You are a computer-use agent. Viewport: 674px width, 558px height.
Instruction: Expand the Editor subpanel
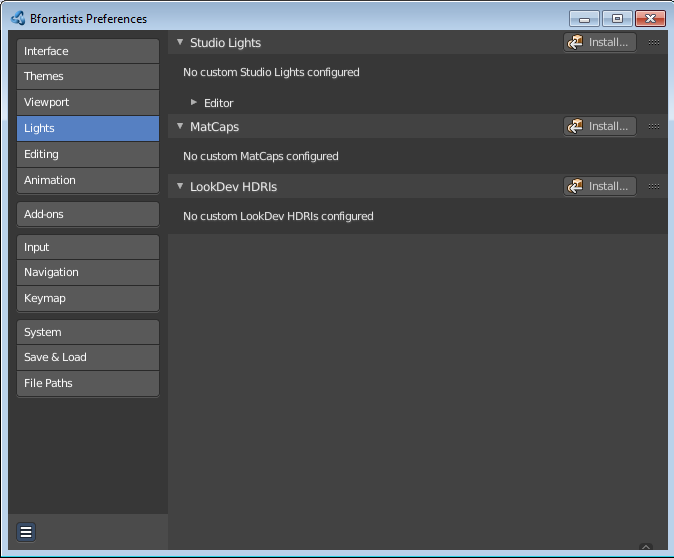[194, 102]
